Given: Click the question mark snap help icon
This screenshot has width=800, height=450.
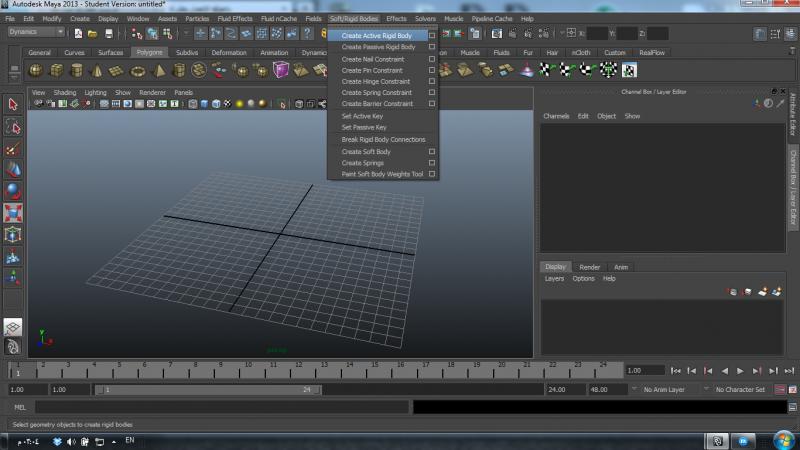Looking at the screenshot, I should click(307, 34).
